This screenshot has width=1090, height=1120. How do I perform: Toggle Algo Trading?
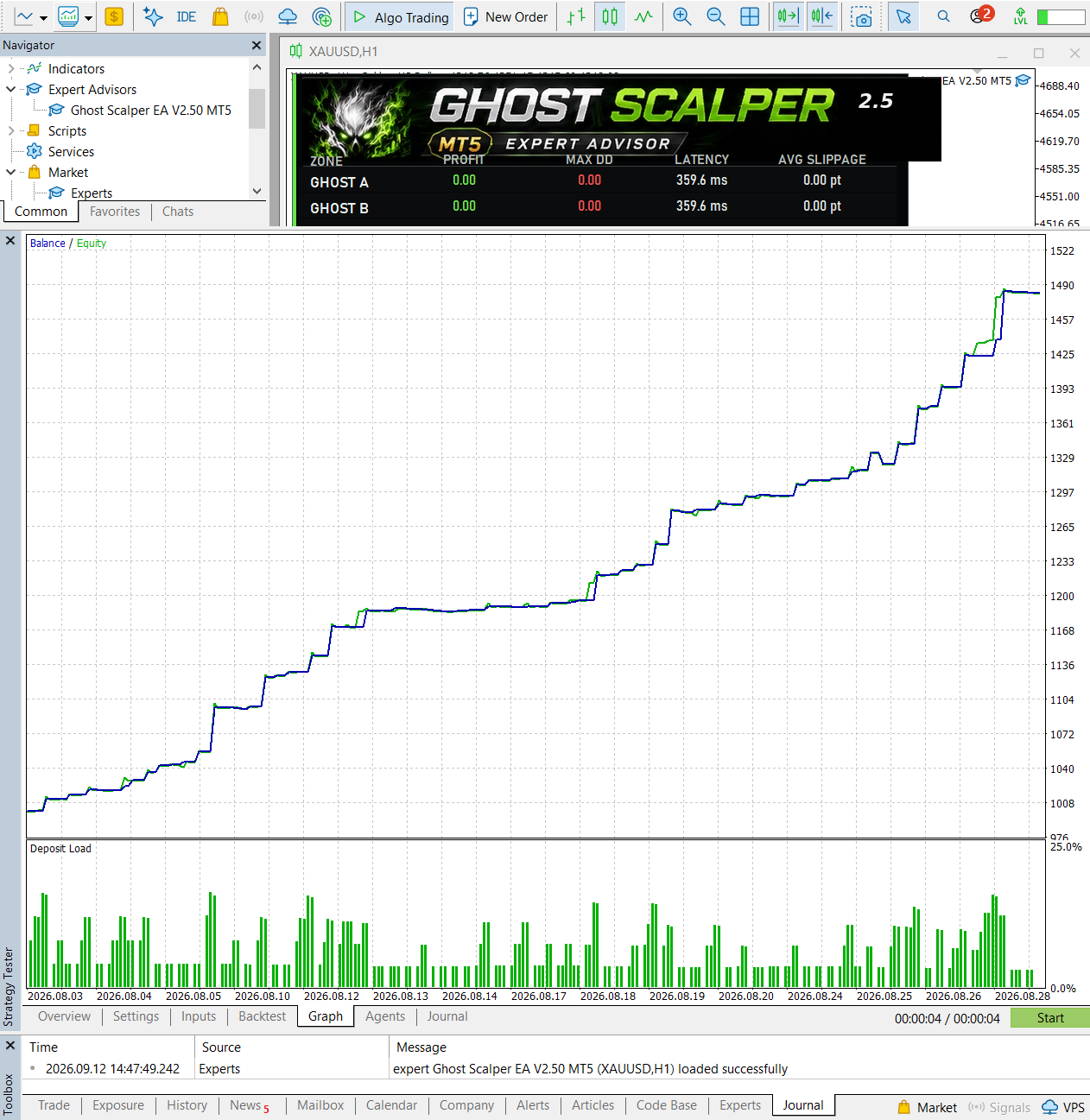[401, 16]
